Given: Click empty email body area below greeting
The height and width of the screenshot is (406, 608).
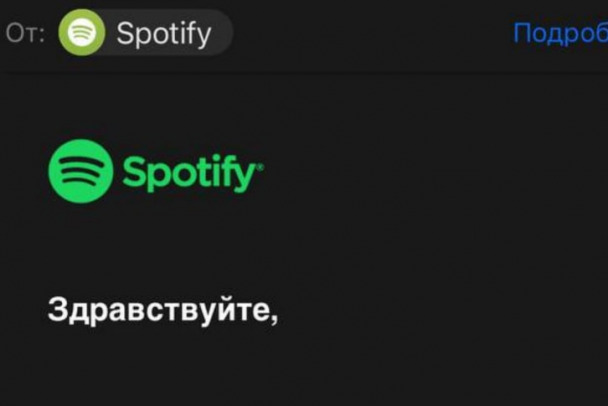Looking at the screenshot, I should [304, 368].
